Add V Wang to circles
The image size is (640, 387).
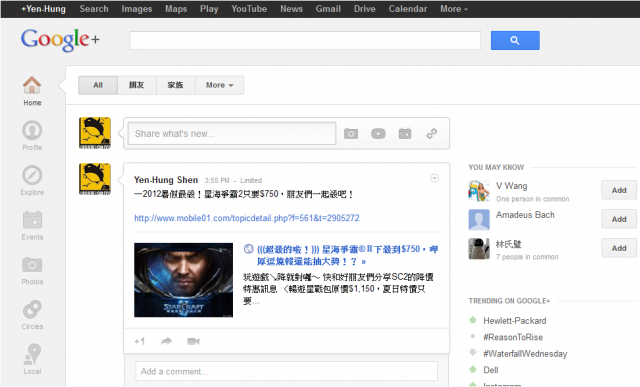point(619,190)
